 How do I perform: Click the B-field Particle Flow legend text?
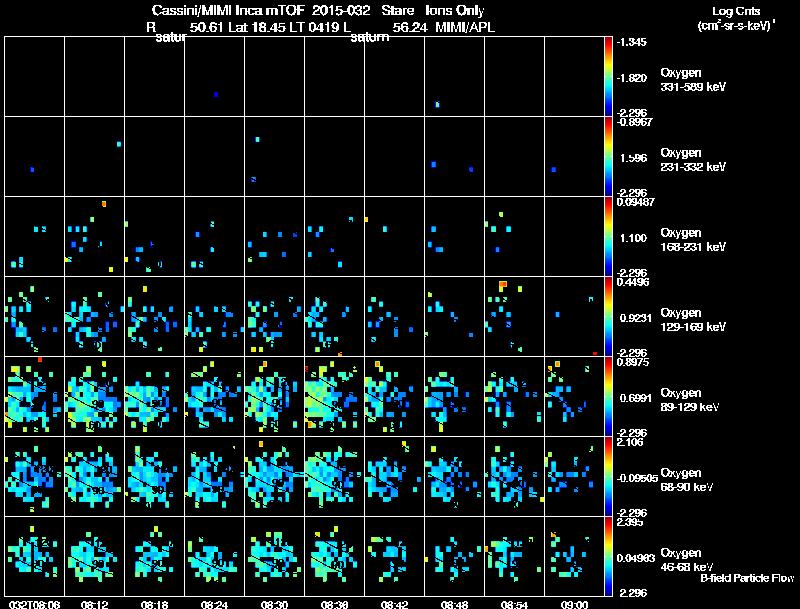[747, 578]
